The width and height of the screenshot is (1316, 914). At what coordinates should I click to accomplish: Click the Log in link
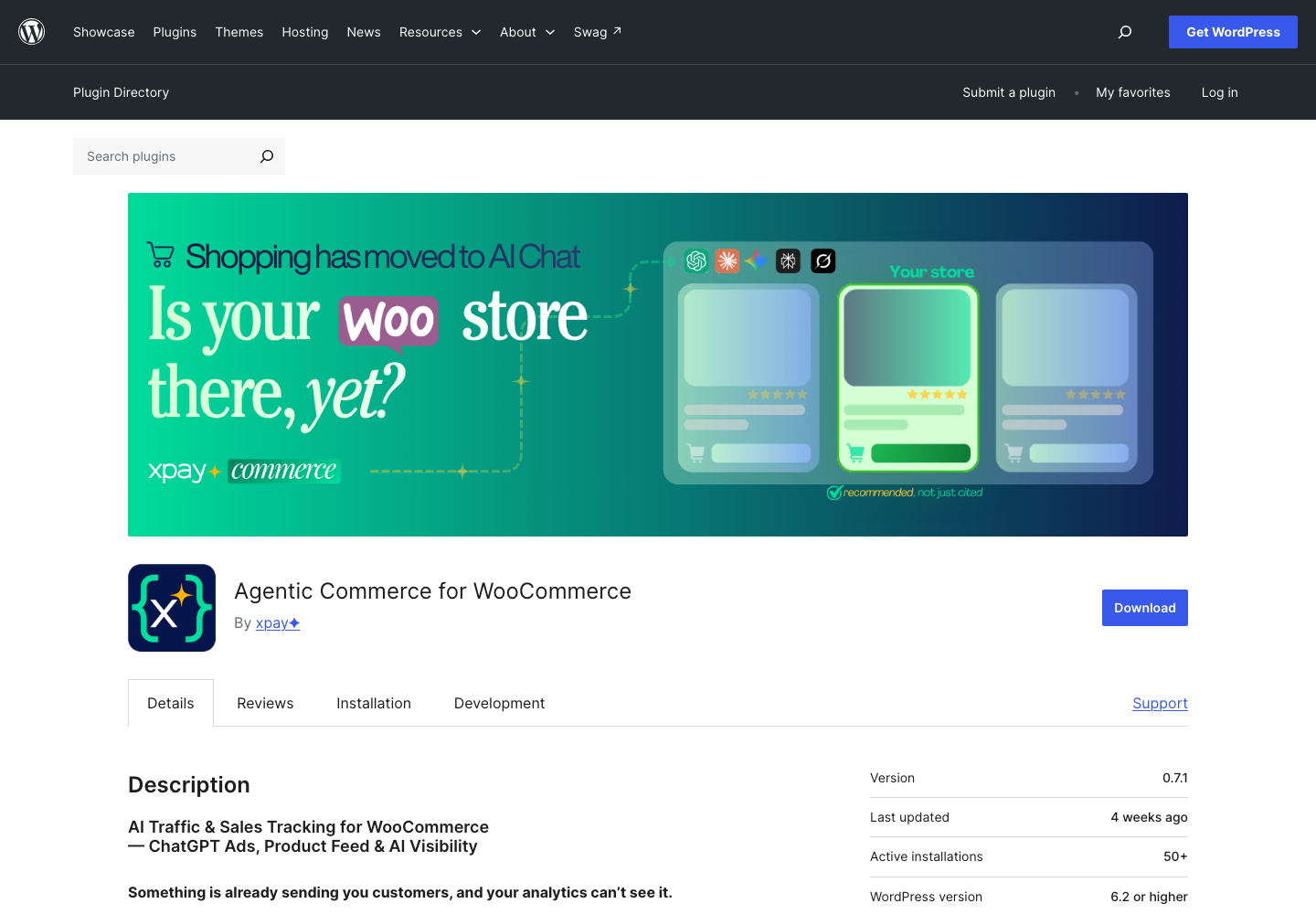pos(1220,92)
